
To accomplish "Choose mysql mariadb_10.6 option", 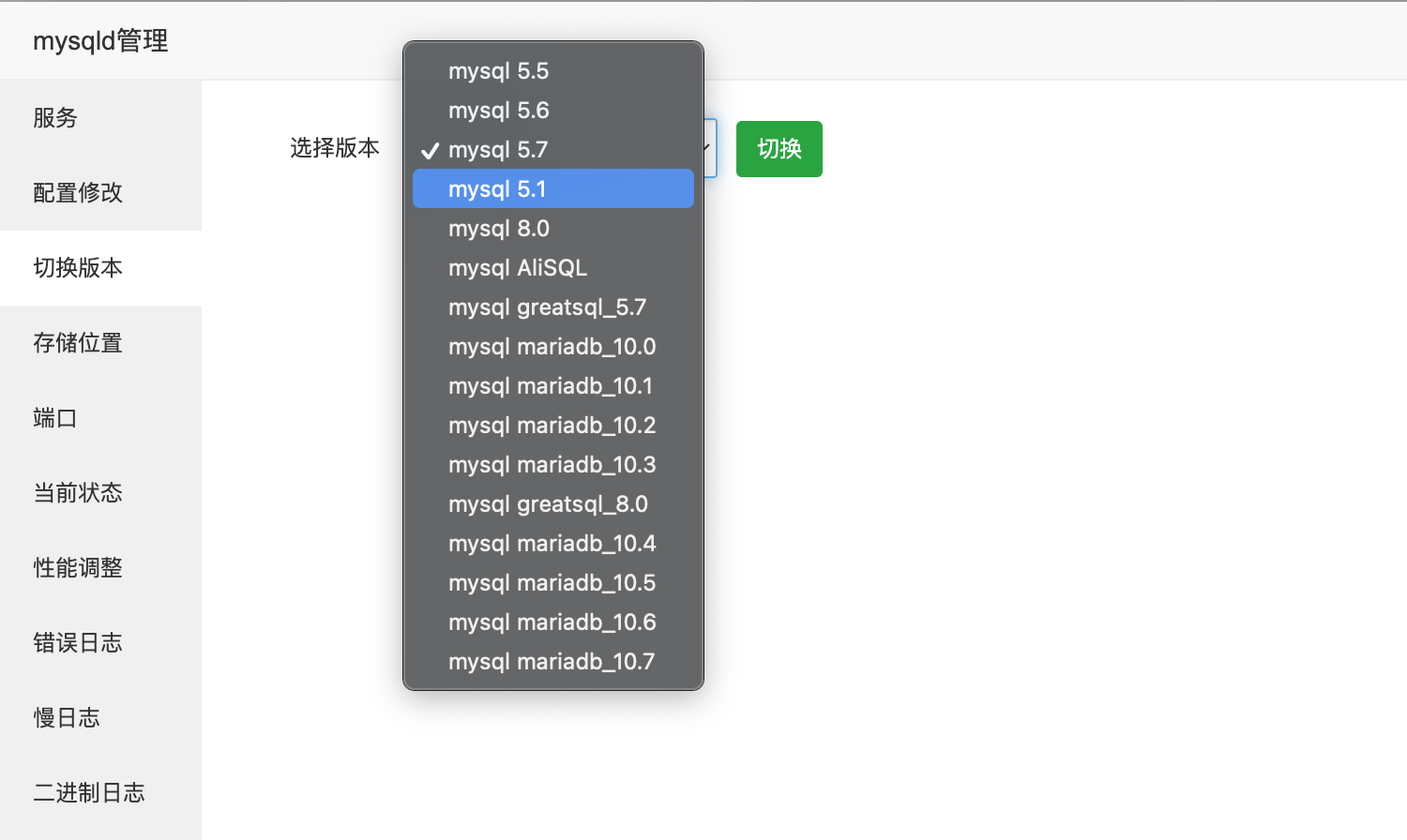I will click(x=553, y=622).
